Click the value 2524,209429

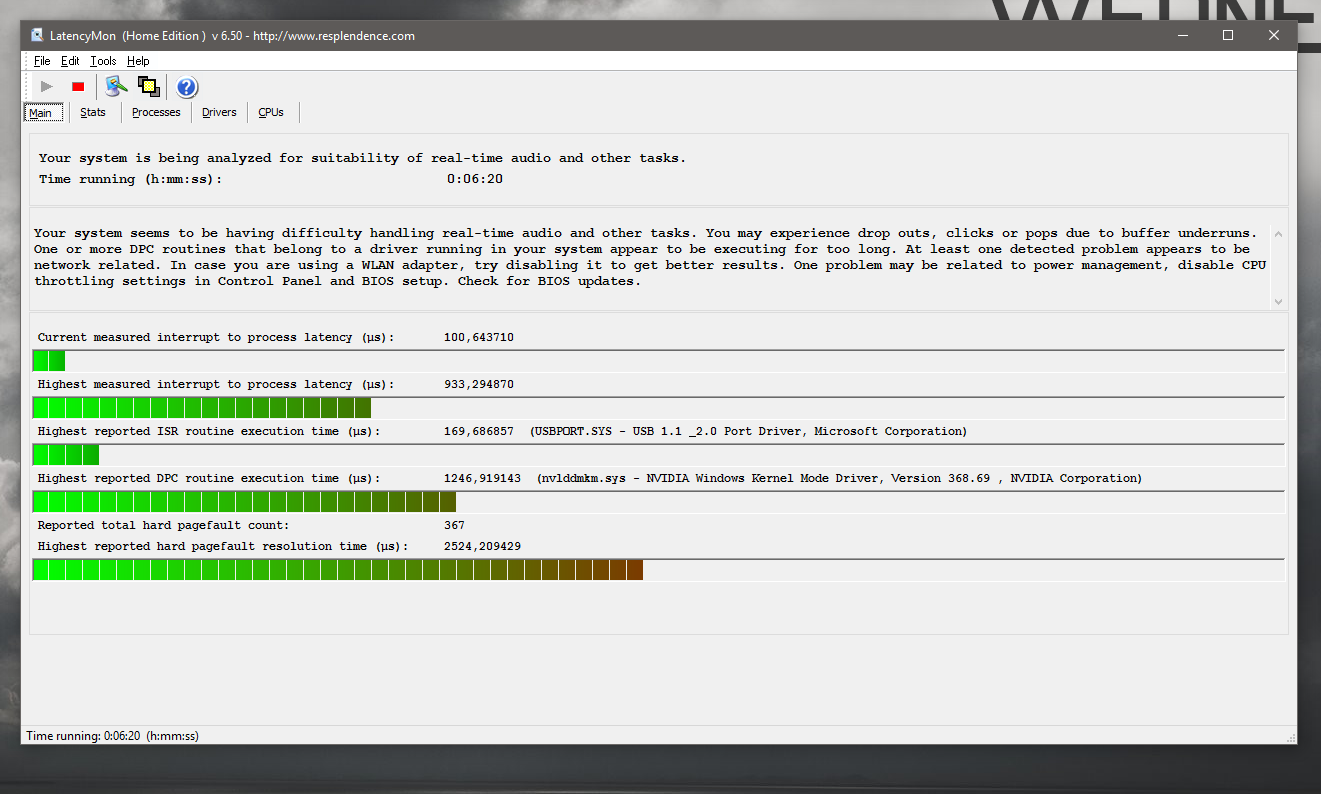[x=482, y=546]
